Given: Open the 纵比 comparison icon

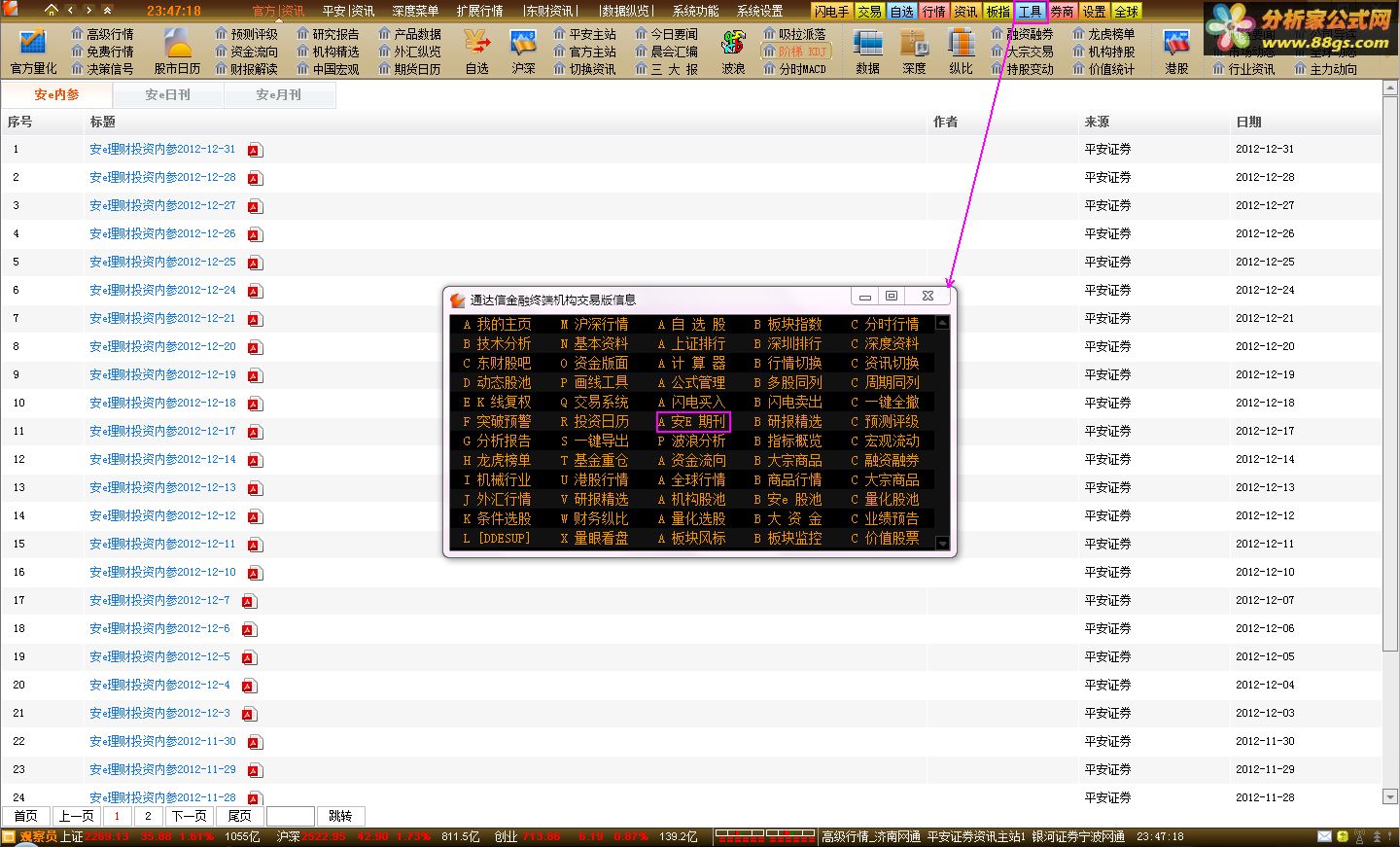Looking at the screenshot, I should (961, 51).
